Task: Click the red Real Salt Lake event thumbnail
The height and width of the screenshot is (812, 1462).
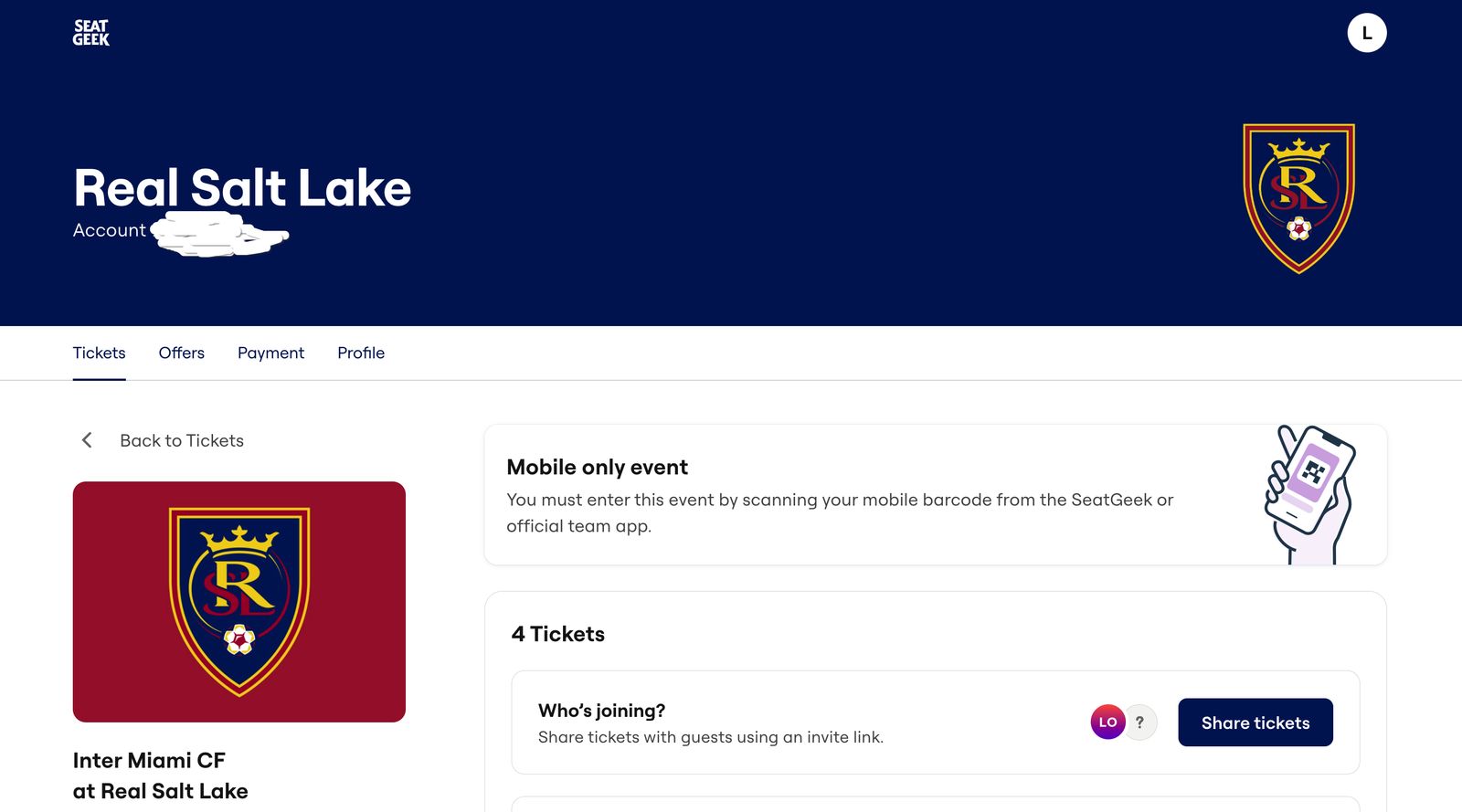Action: coord(239,601)
